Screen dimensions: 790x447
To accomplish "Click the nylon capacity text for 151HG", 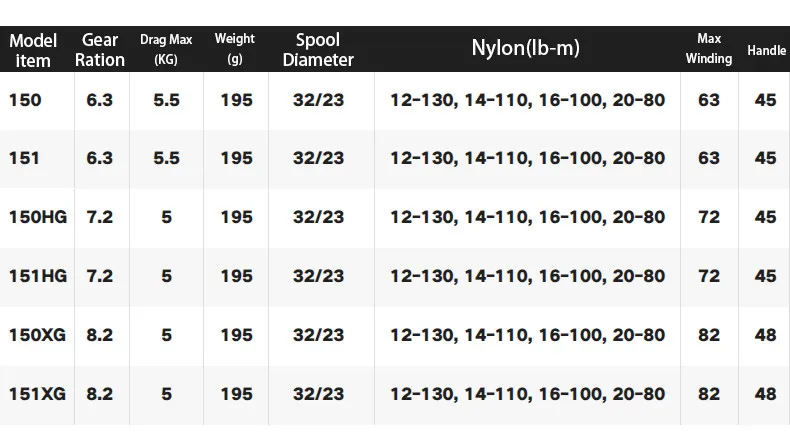I will [x=528, y=276].
